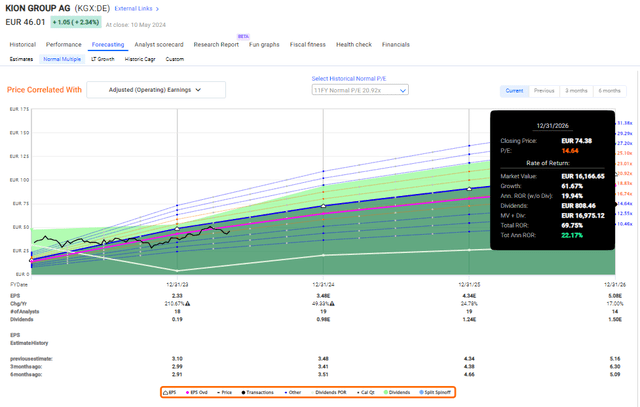
Task: Click the Closing Price EUR 74.38 value
Action: [576, 141]
